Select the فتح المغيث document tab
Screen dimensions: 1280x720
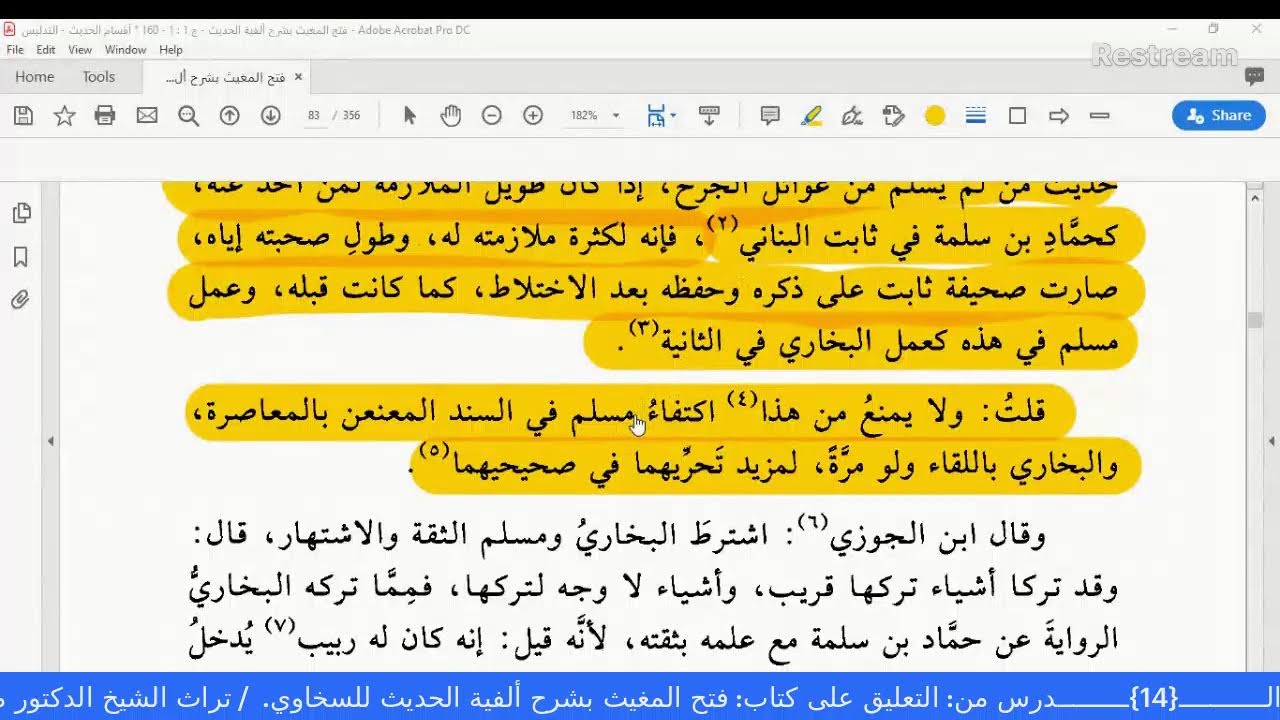tap(225, 77)
